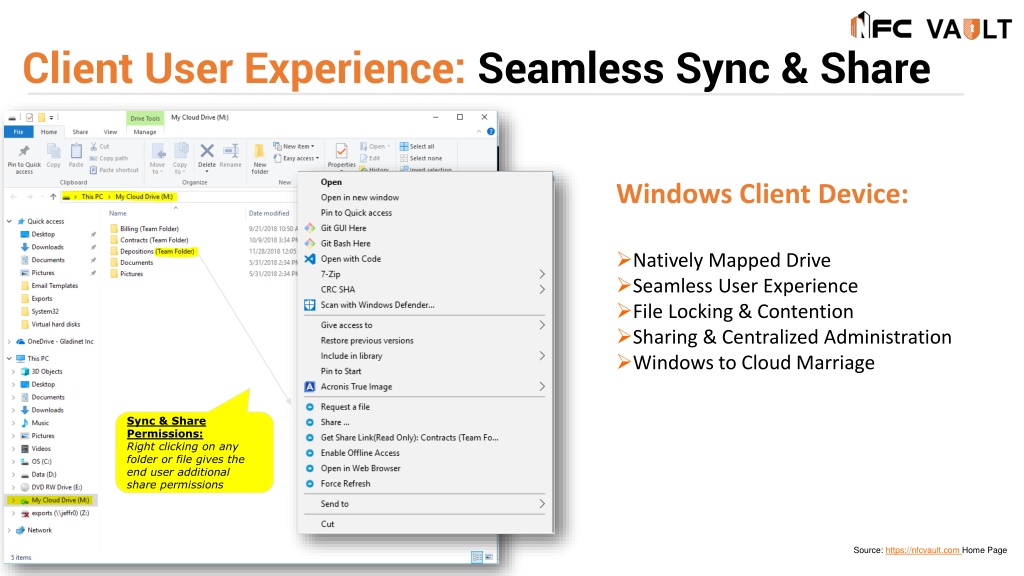This screenshot has height=576, width=1024.
Task: Switch to details view in the status bar
Action: pyautogui.click(x=477, y=557)
